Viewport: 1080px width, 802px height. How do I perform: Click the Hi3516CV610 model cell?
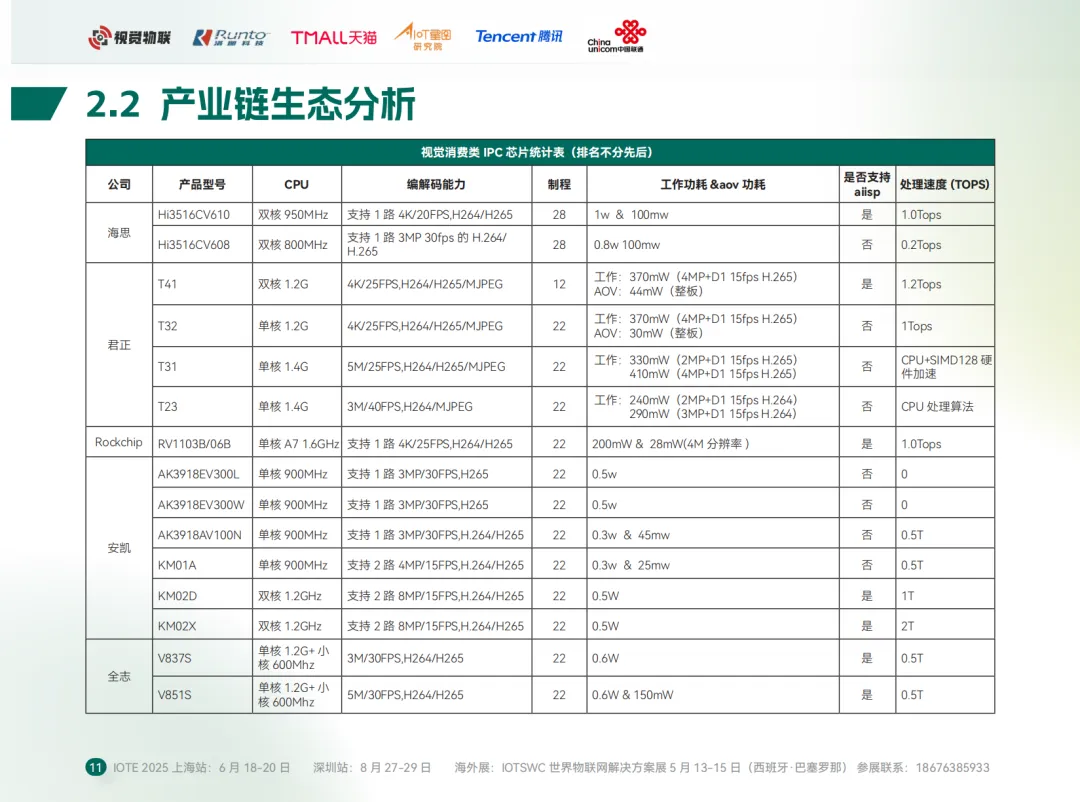pyautogui.click(x=202, y=214)
